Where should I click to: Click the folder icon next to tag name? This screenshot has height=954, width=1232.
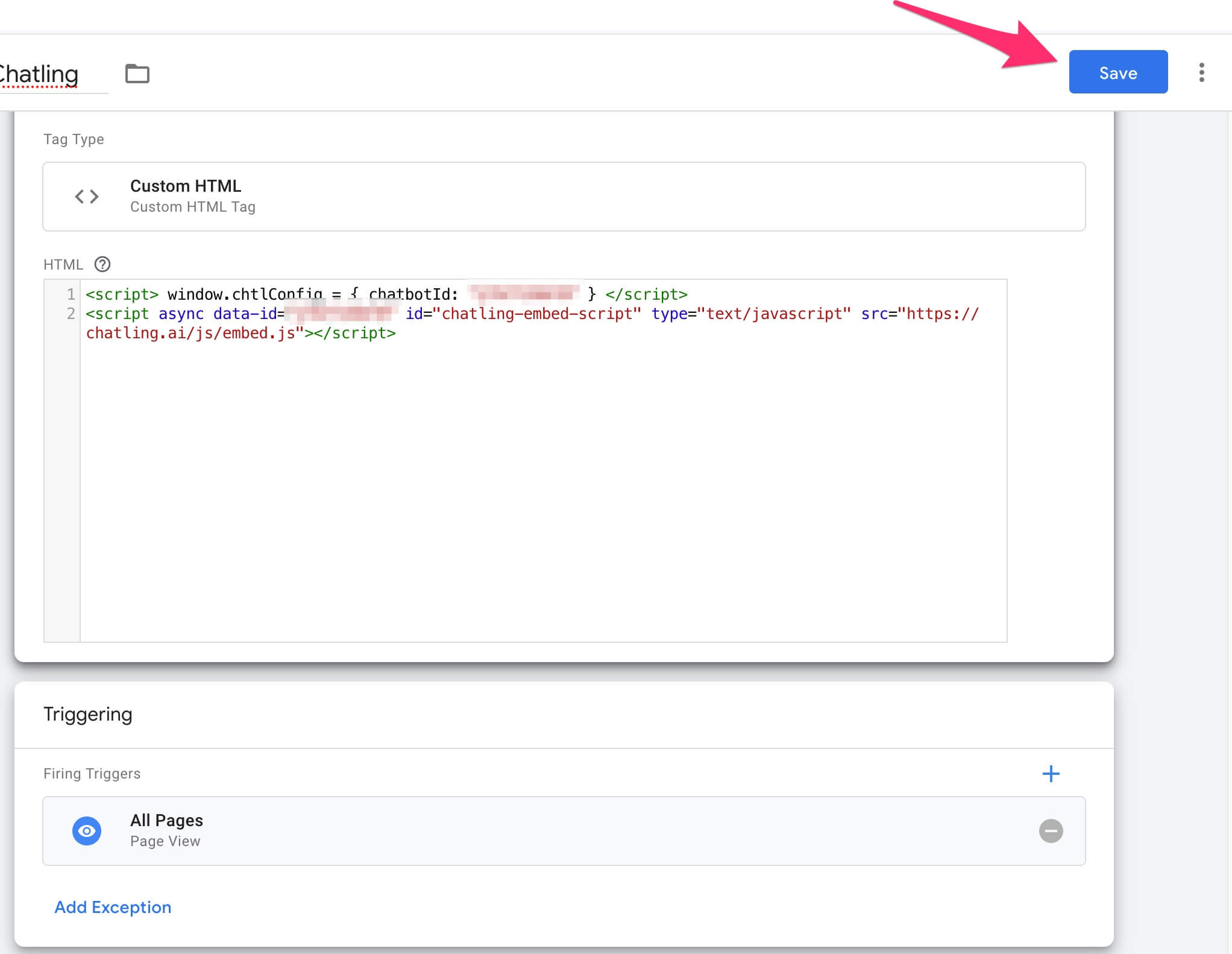tap(137, 74)
